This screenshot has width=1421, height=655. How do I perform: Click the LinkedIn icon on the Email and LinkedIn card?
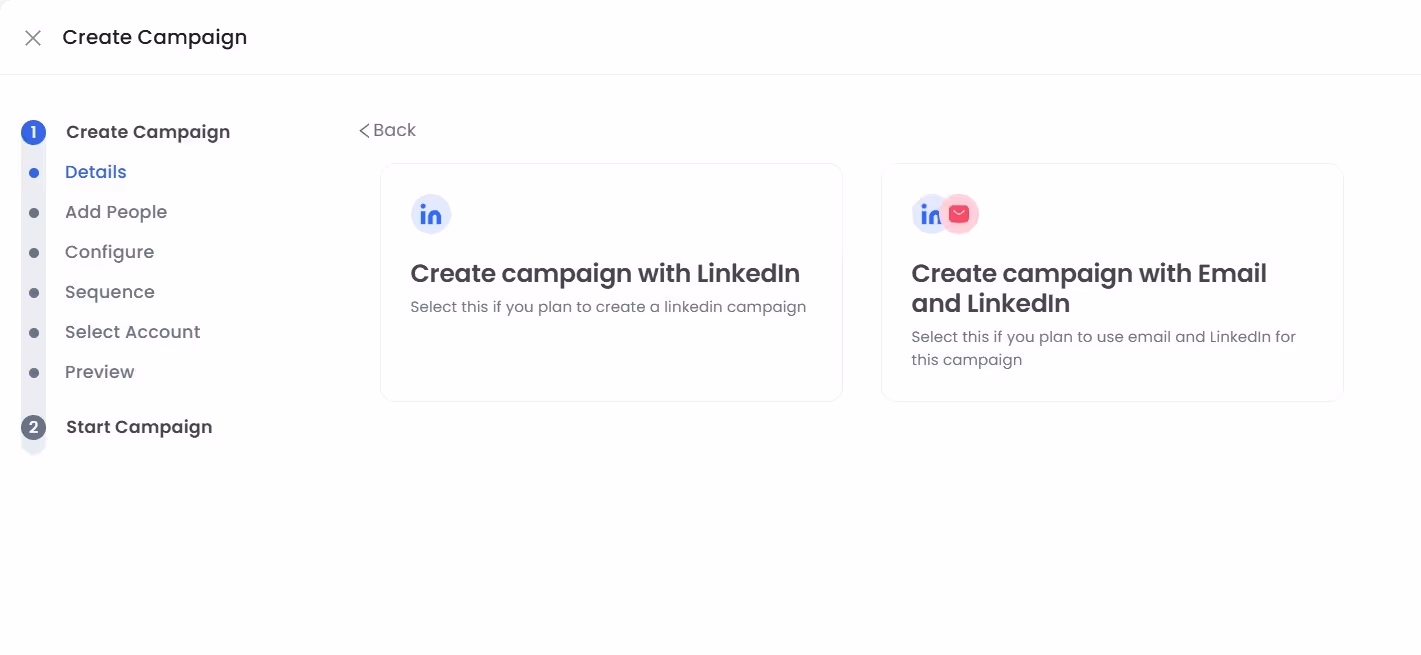(928, 213)
